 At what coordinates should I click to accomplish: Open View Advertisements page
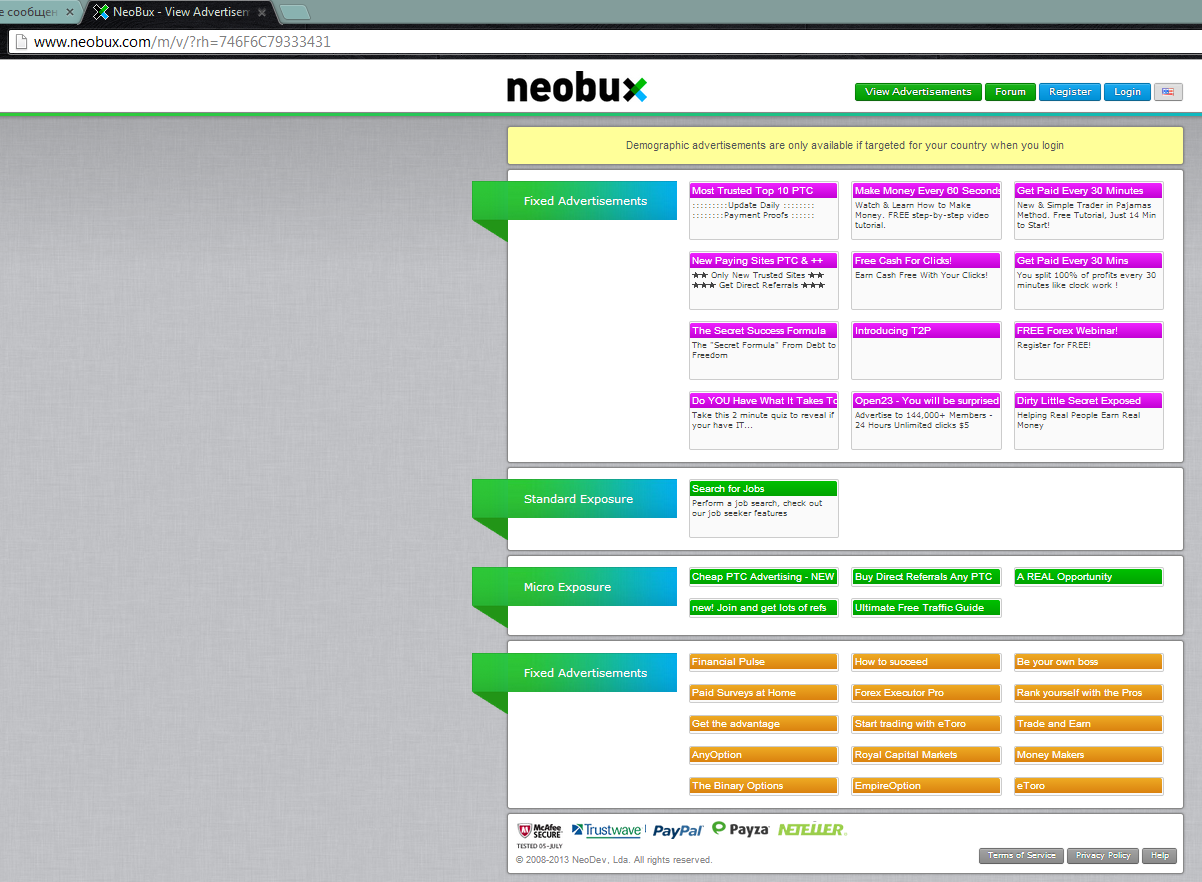coord(918,92)
